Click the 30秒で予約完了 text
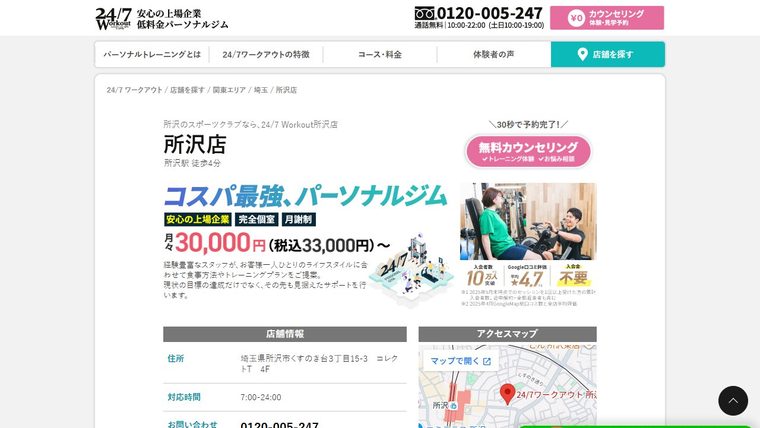This screenshot has width=760, height=428. pos(528,125)
